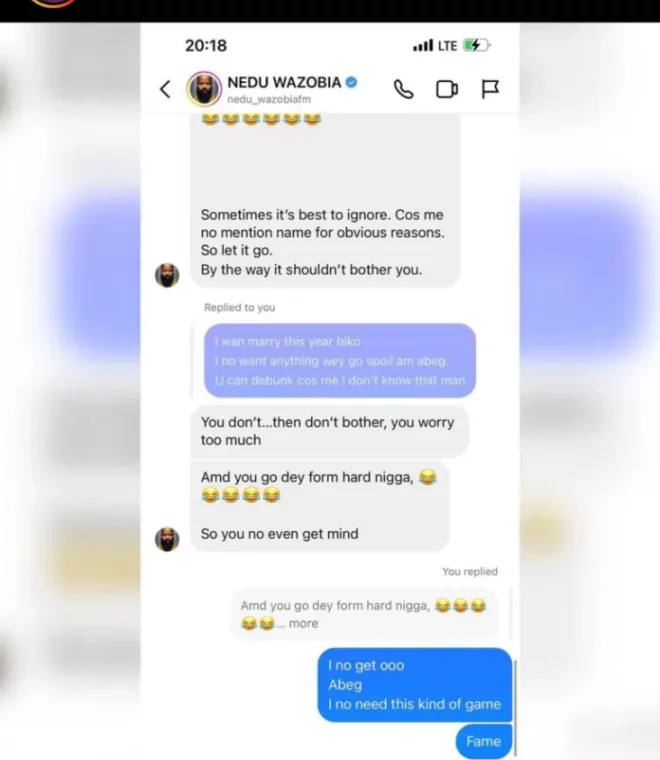Screen dimensions: 660x760
Task: Tap the flag icon in header
Action: (x=490, y=89)
